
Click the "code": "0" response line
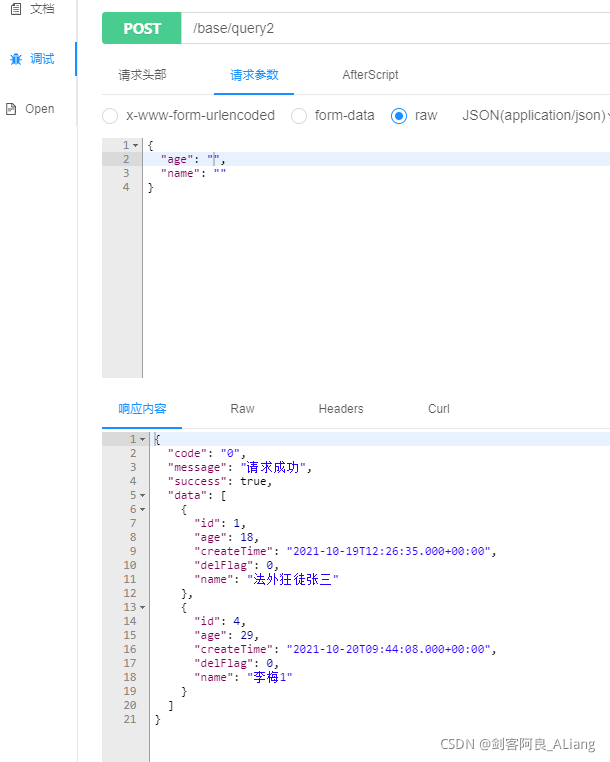click(207, 453)
